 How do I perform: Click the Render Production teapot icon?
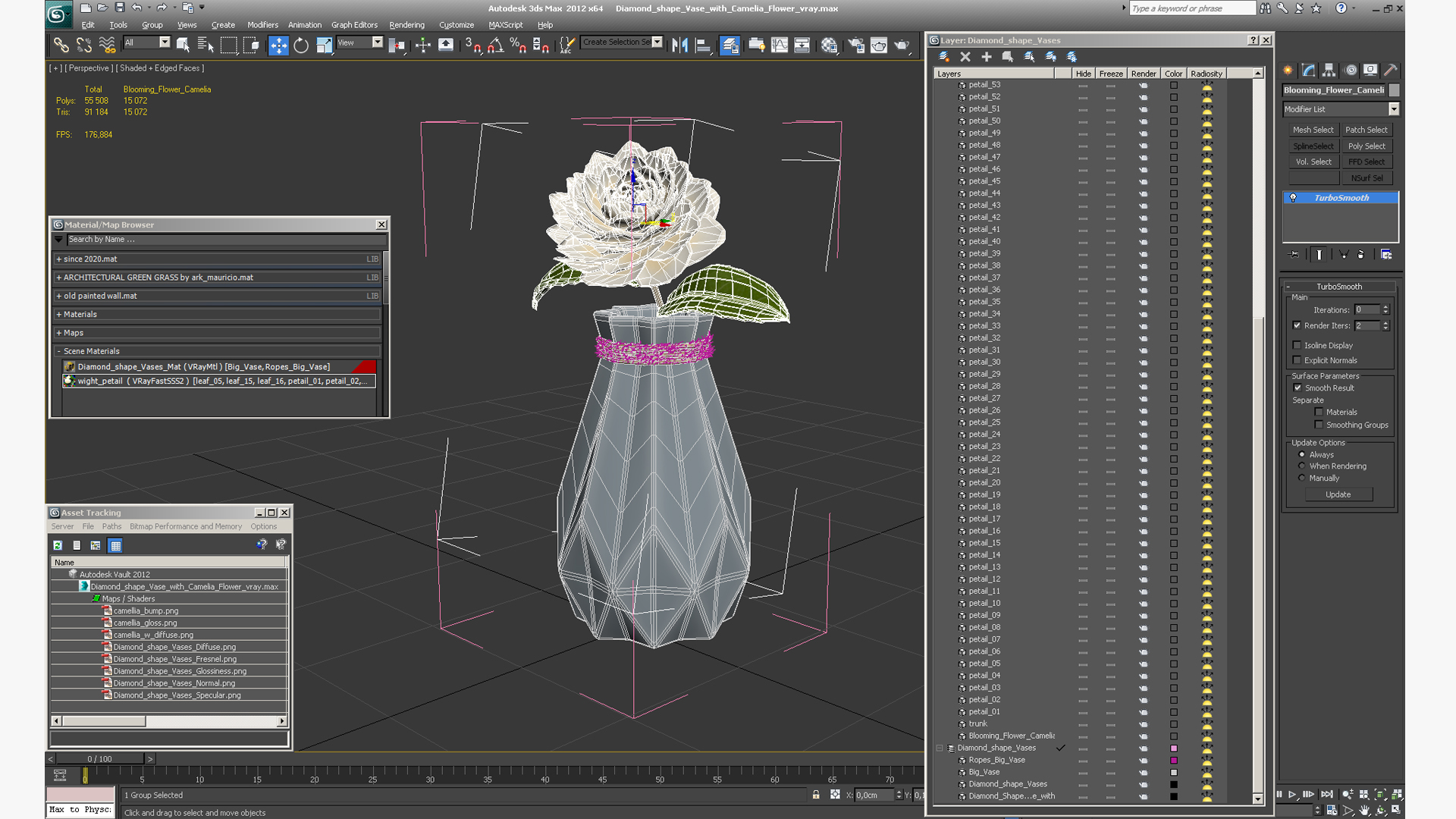[x=901, y=45]
